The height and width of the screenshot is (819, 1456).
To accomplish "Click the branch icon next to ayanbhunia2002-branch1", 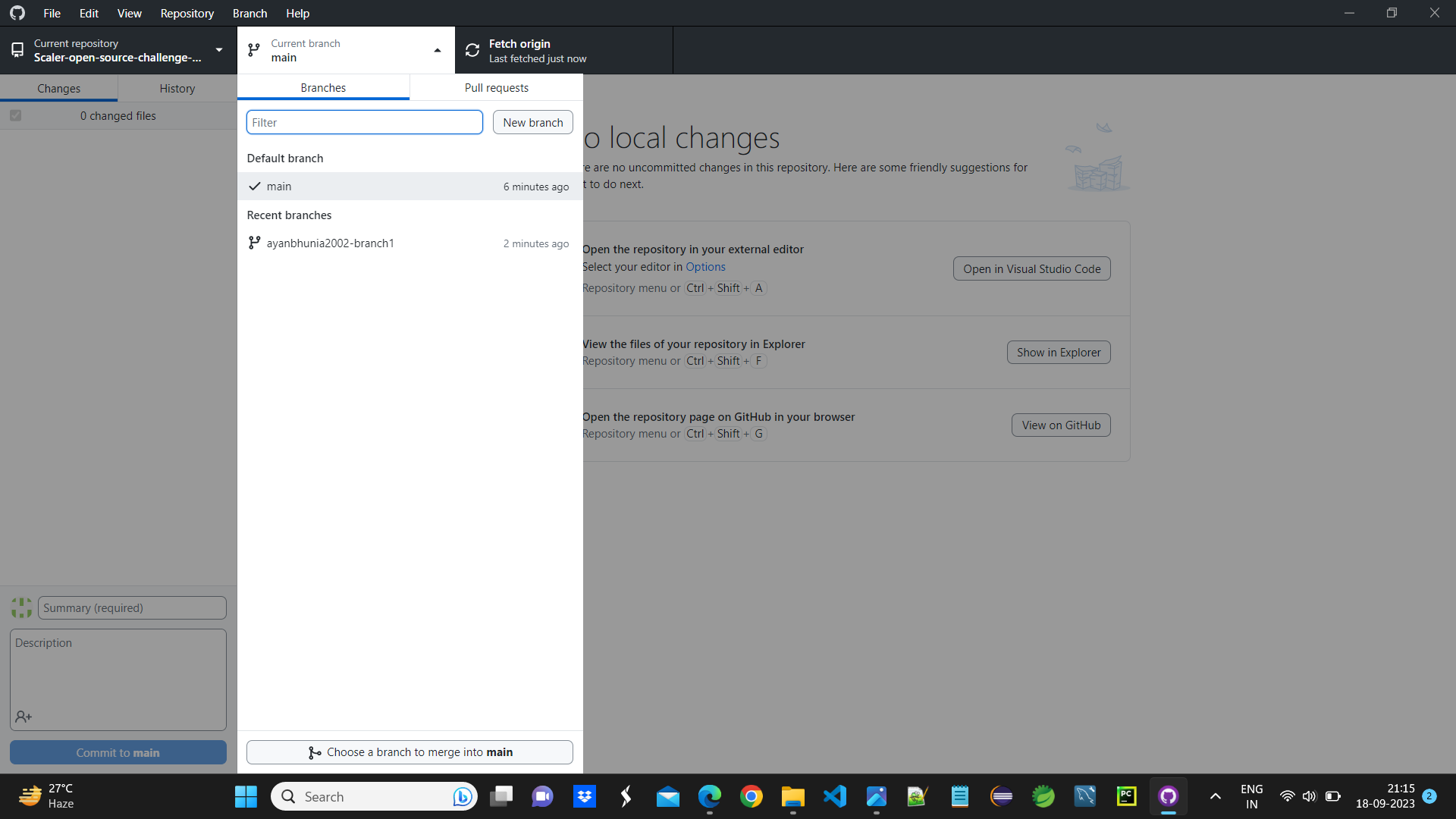I will coord(253,243).
